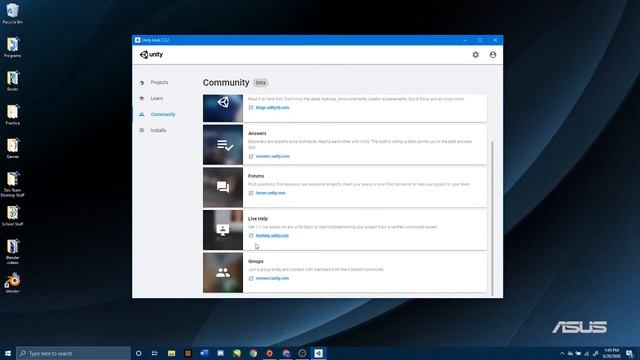
Task: Click the Live Help card title
Action: coord(258,219)
